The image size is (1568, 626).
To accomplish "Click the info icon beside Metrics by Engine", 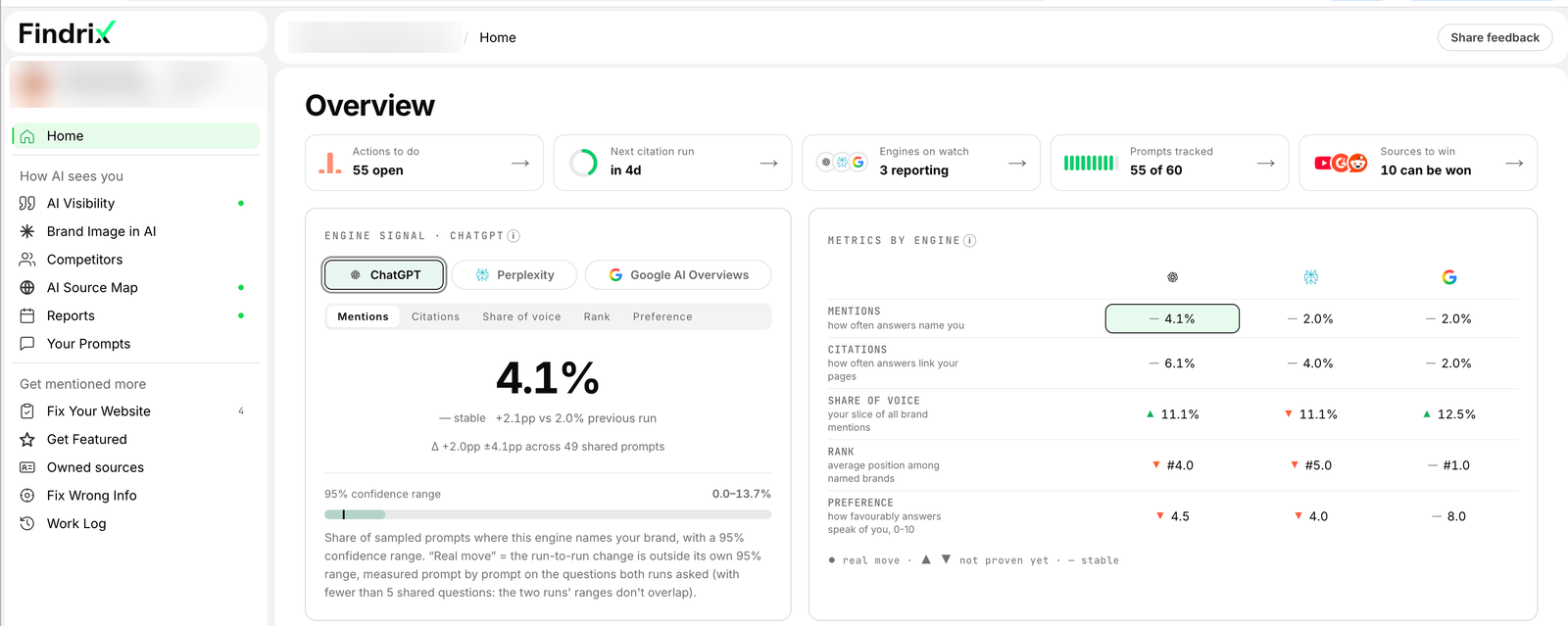I will point(969,241).
